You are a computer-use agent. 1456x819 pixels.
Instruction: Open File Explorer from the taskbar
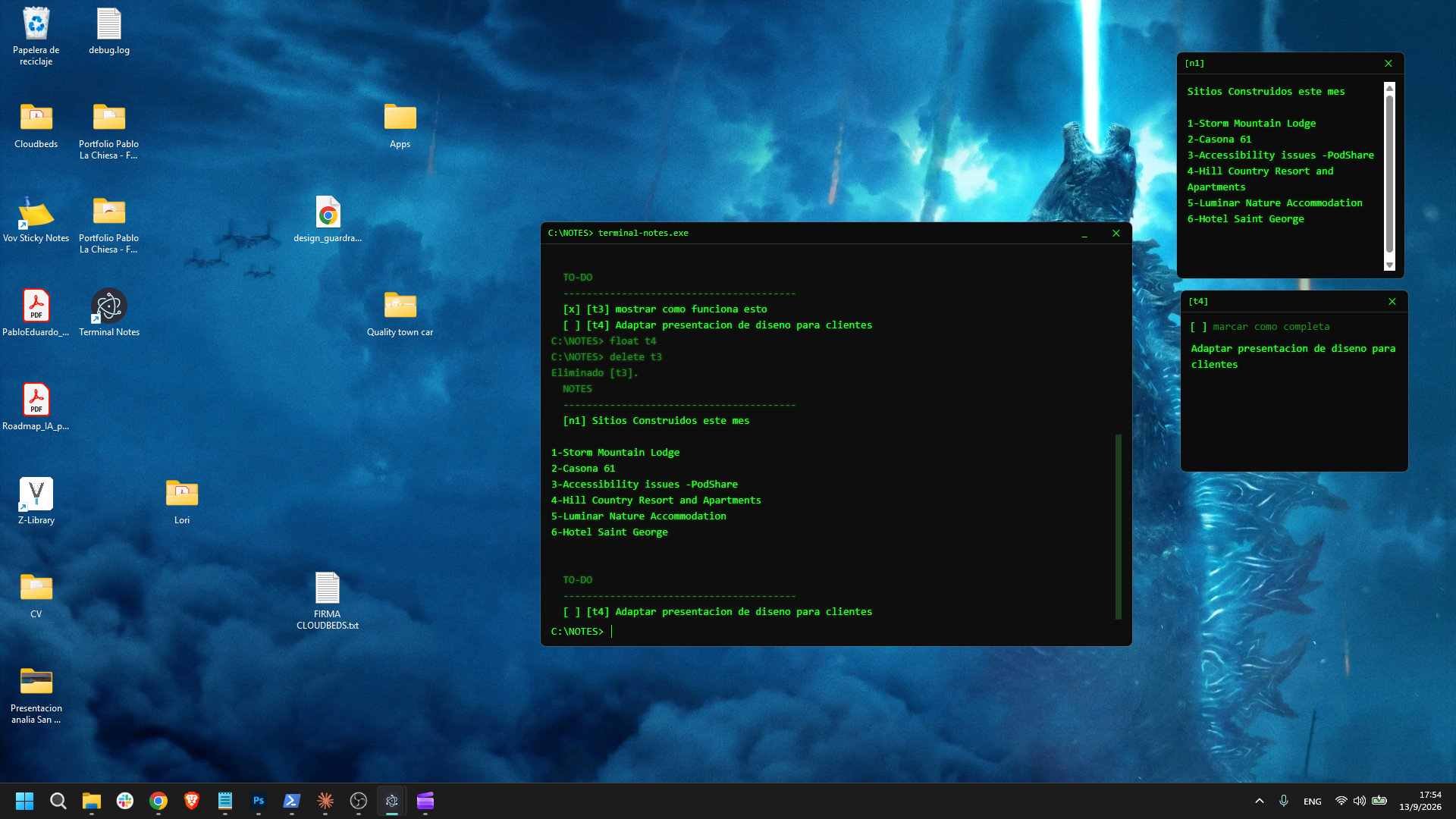91,801
